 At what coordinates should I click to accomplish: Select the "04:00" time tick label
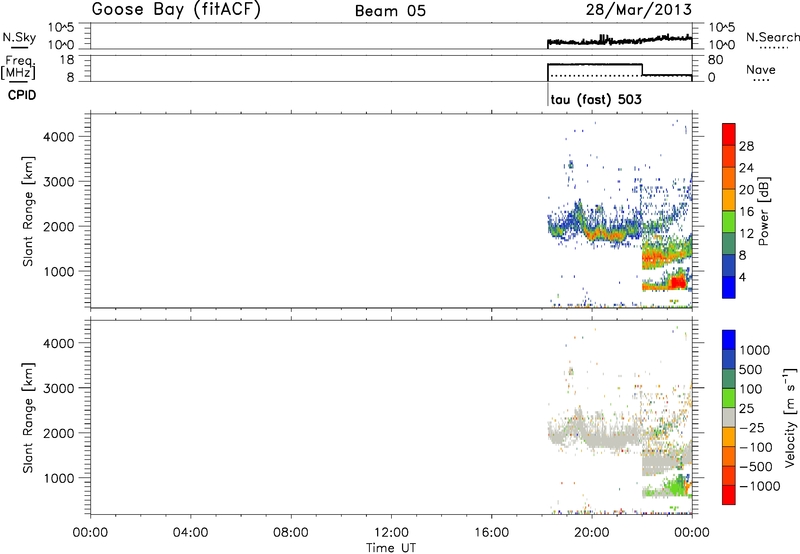pos(190,533)
